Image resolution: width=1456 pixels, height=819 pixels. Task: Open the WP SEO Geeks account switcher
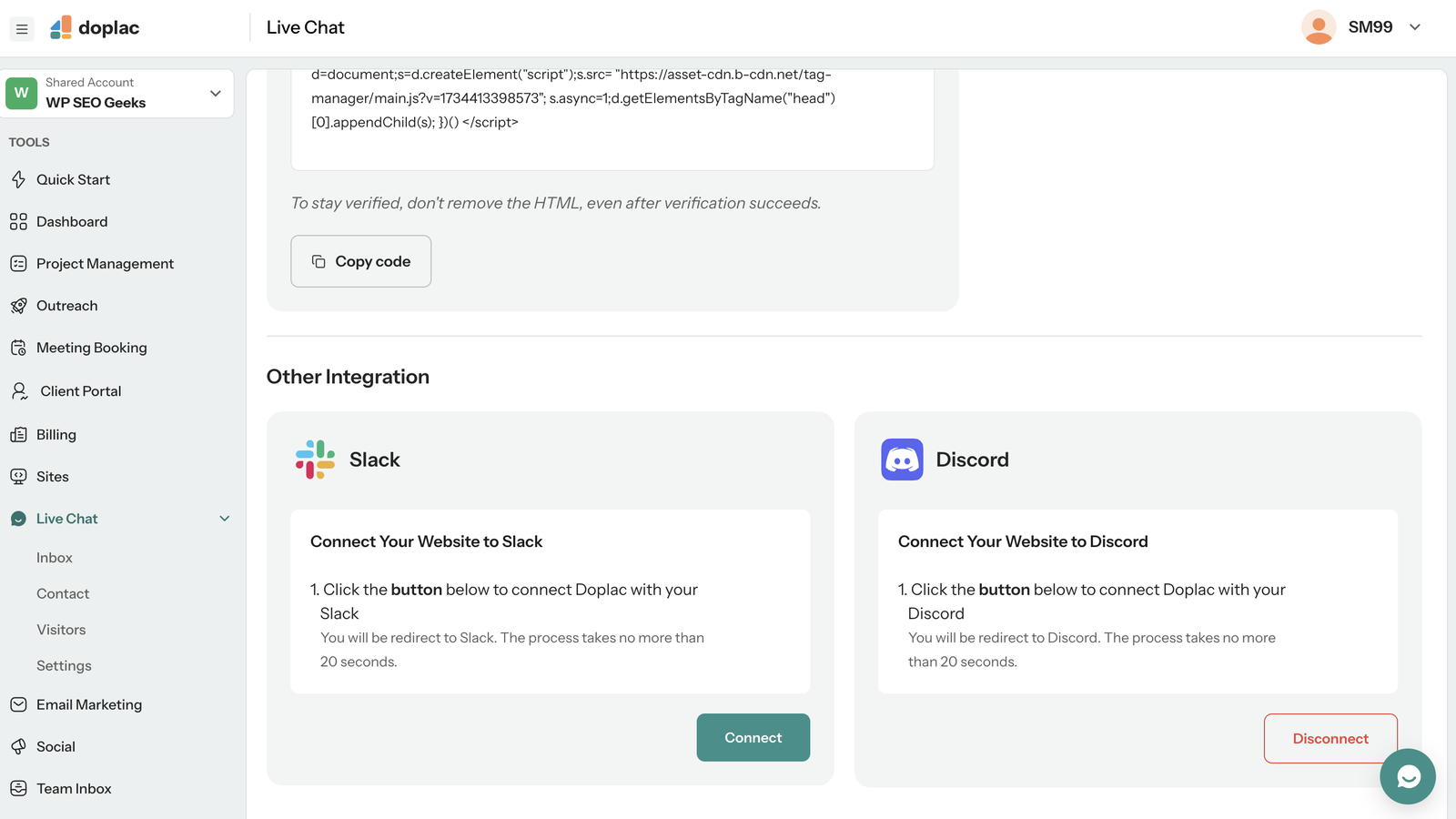click(x=117, y=93)
